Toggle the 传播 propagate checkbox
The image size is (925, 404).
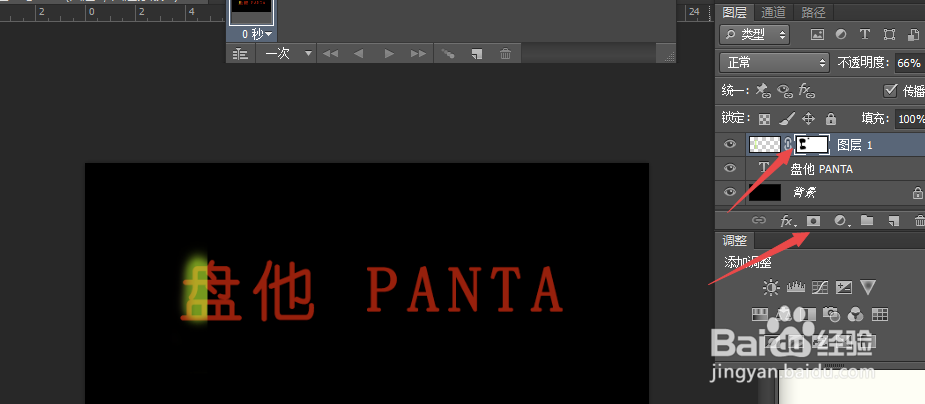890,90
